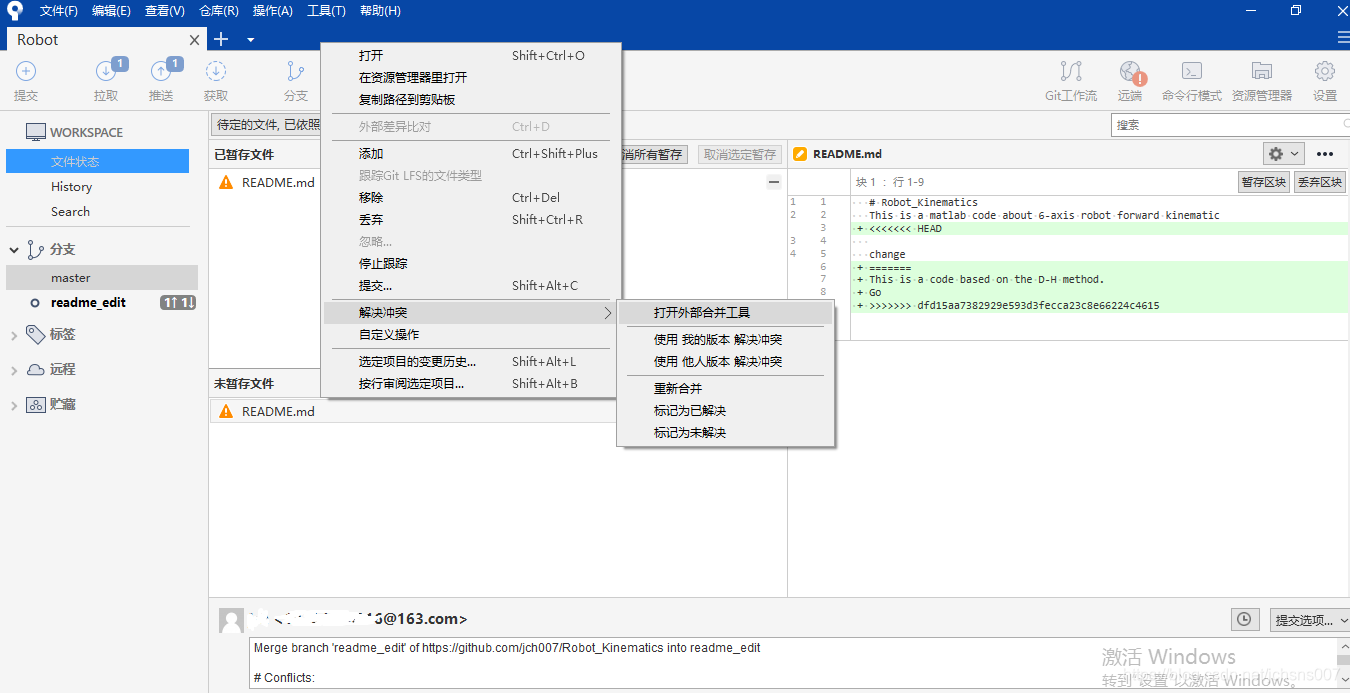Image resolution: width=1350 pixels, height=693 pixels.
Task: Close the Robot tab
Action: pyautogui.click(x=195, y=40)
